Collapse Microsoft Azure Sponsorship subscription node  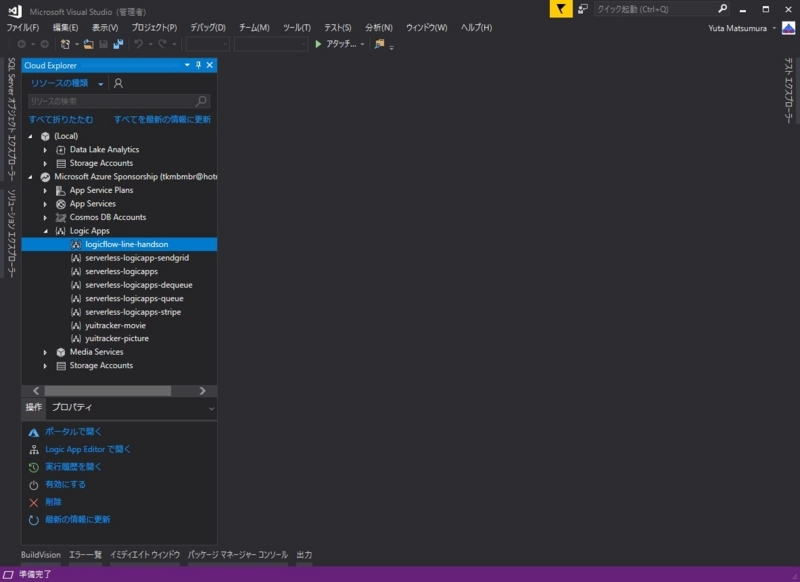31,177
